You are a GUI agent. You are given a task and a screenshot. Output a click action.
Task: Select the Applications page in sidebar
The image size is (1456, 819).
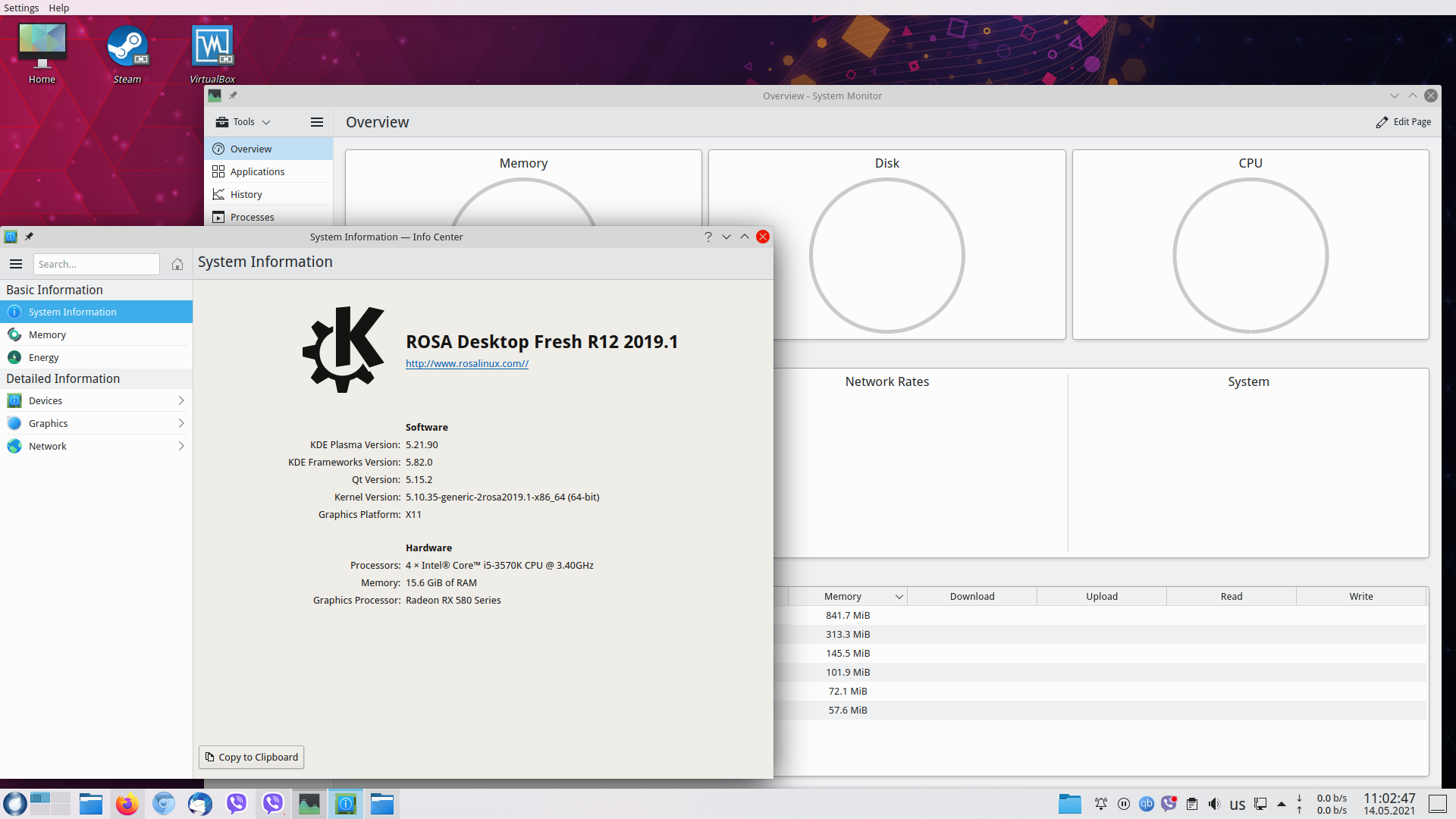click(257, 172)
